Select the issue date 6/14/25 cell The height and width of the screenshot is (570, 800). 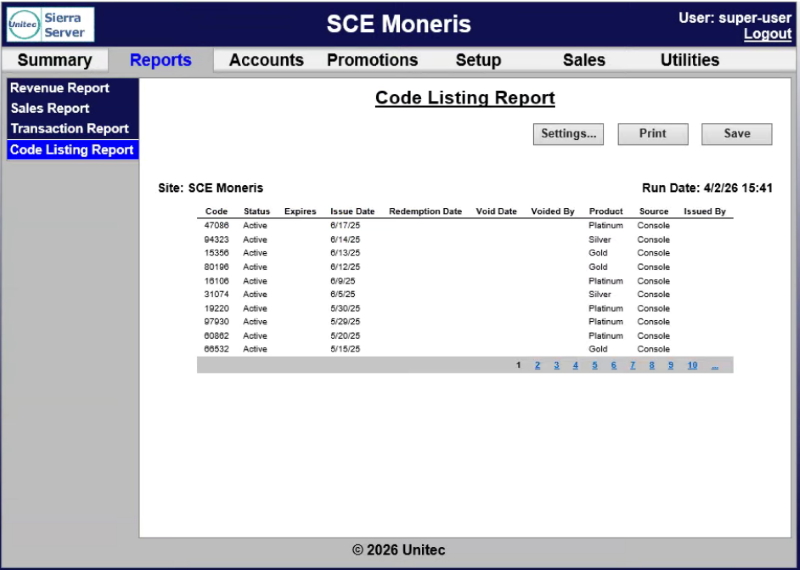345,239
